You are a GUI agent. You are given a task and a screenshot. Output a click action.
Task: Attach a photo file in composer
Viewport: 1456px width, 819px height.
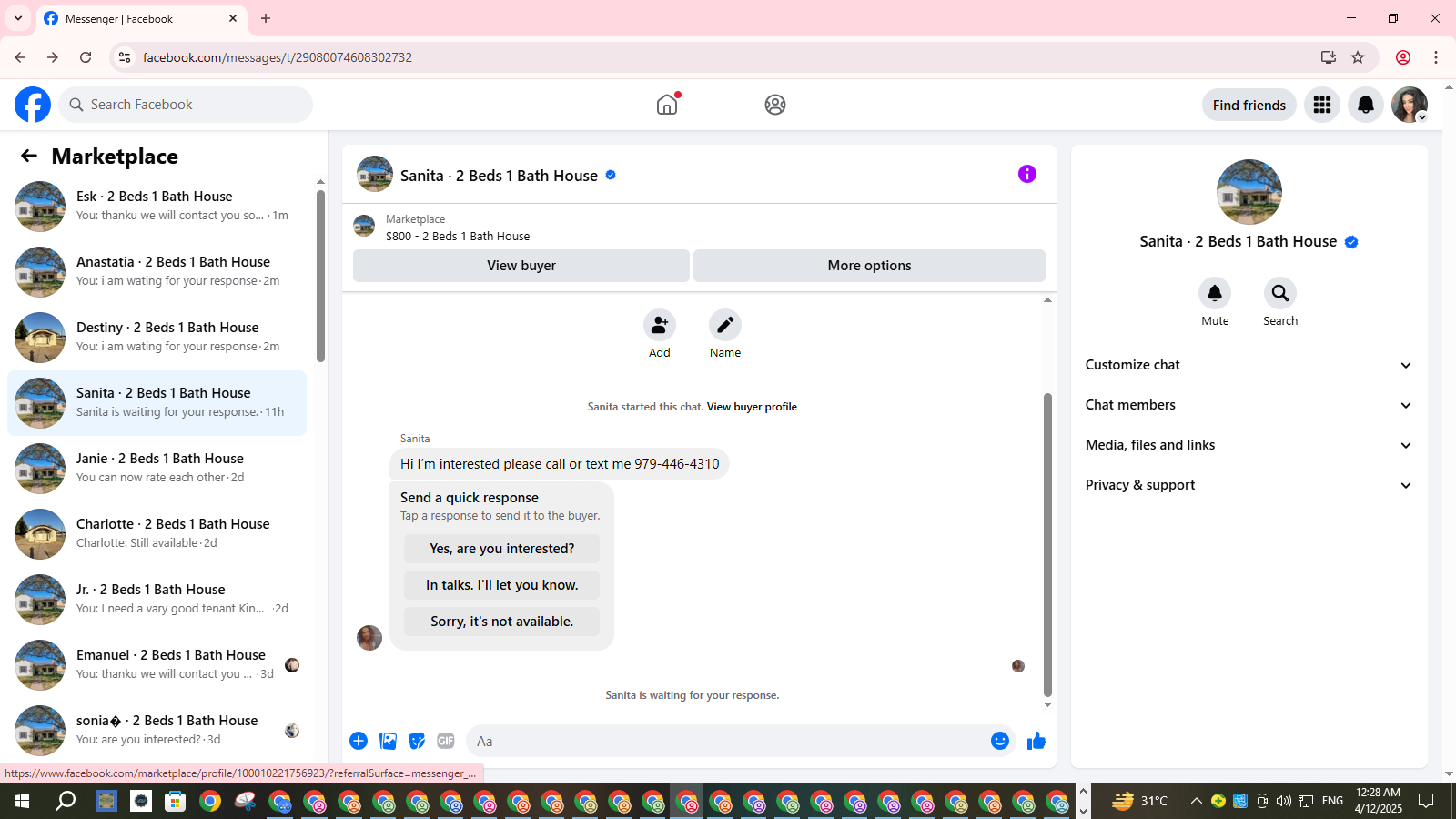point(389,741)
